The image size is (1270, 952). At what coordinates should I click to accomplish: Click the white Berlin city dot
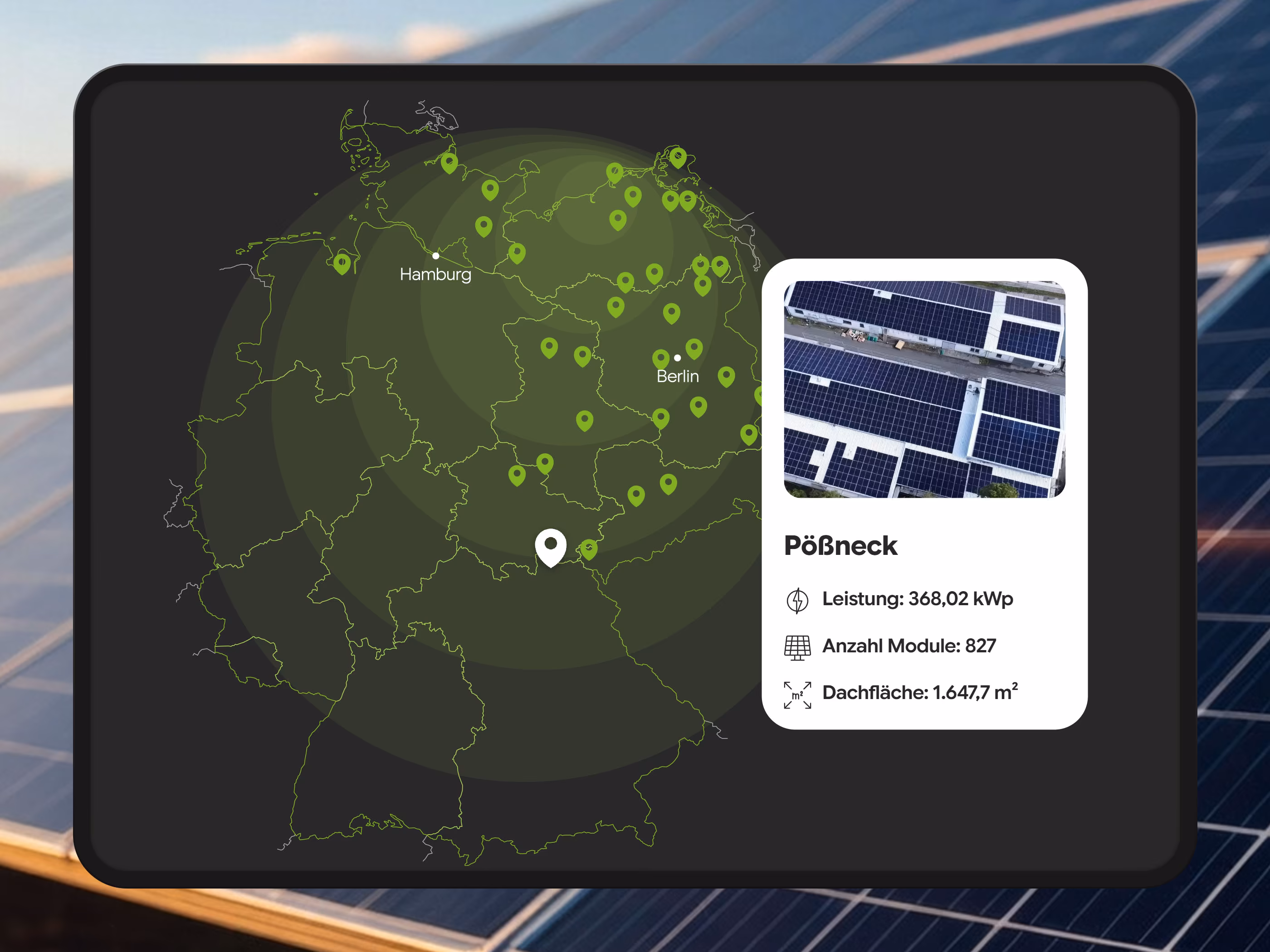tap(678, 358)
